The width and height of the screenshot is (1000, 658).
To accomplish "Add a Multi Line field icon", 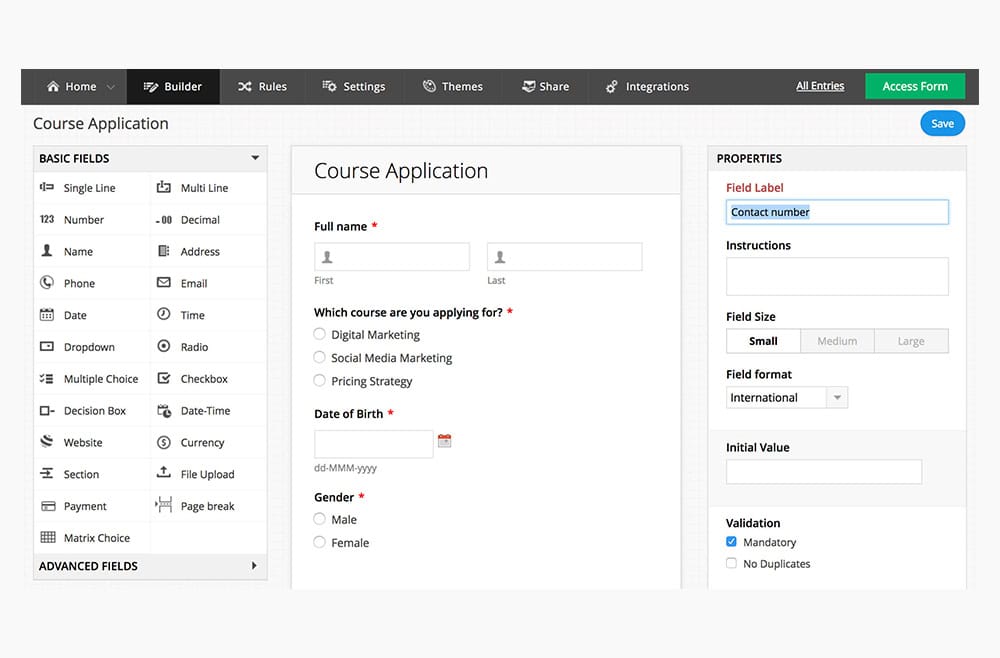I will pyautogui.click(x=164, y=187).
